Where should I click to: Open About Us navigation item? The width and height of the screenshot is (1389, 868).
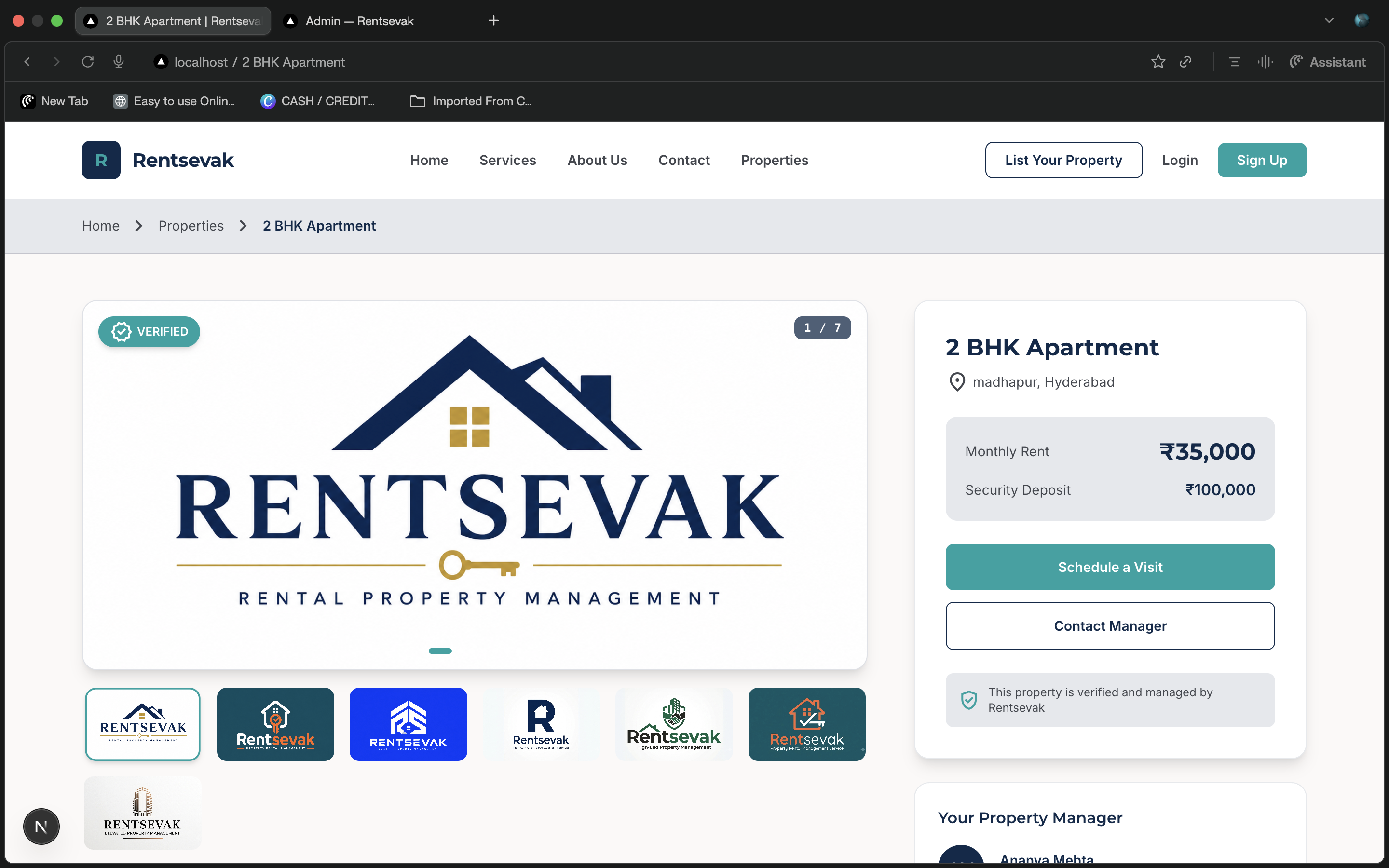coord(597,160)
